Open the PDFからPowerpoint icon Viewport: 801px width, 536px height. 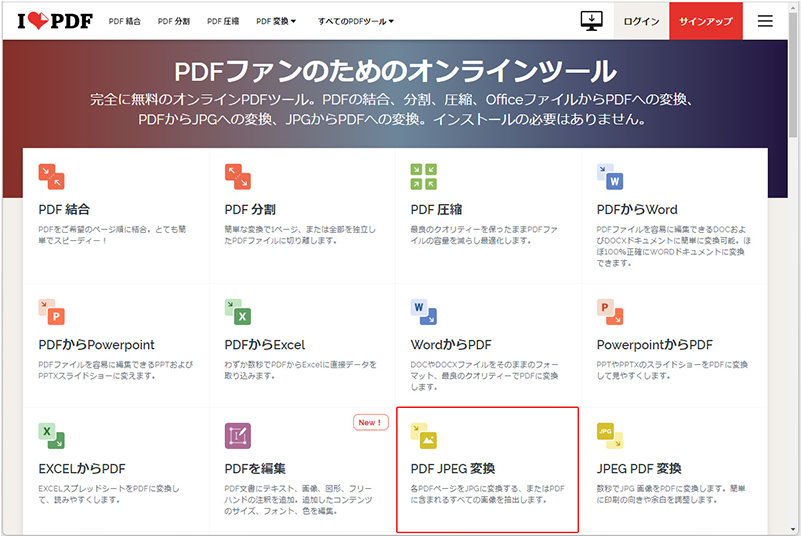[51, 312]
